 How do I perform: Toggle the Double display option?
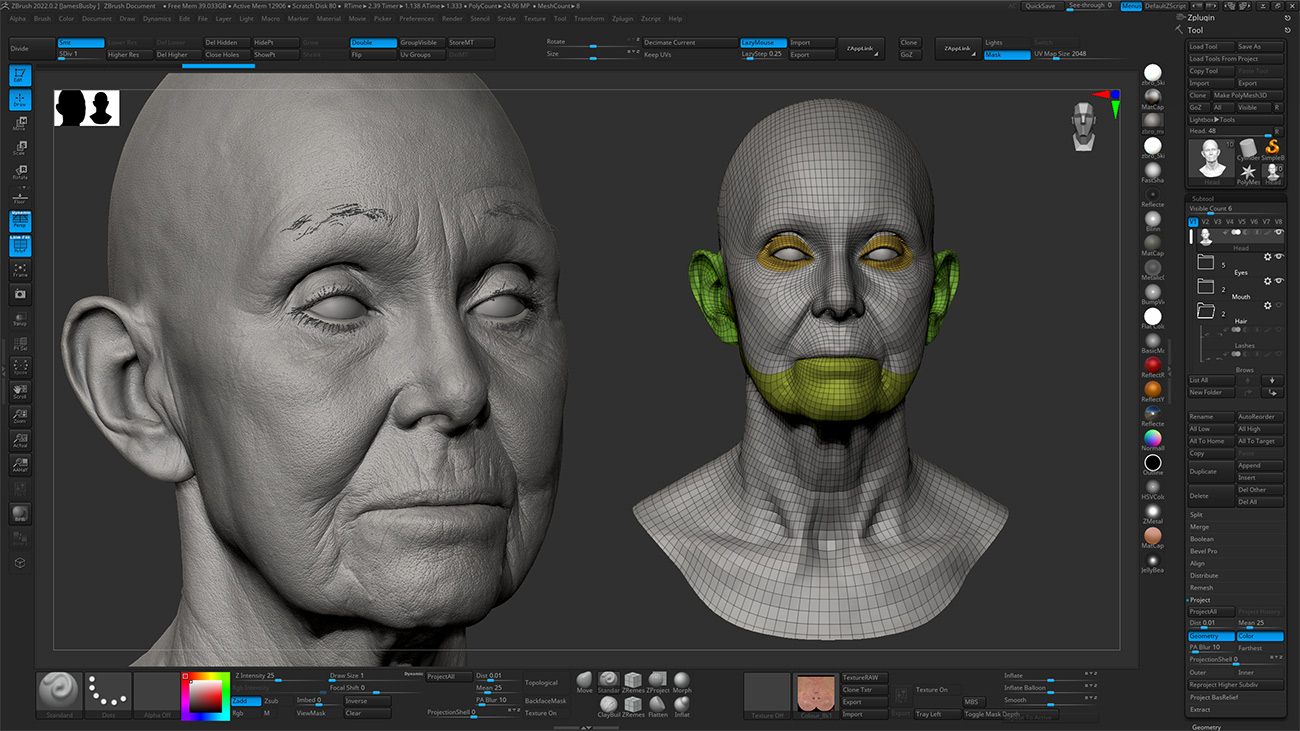pos(373,43)
